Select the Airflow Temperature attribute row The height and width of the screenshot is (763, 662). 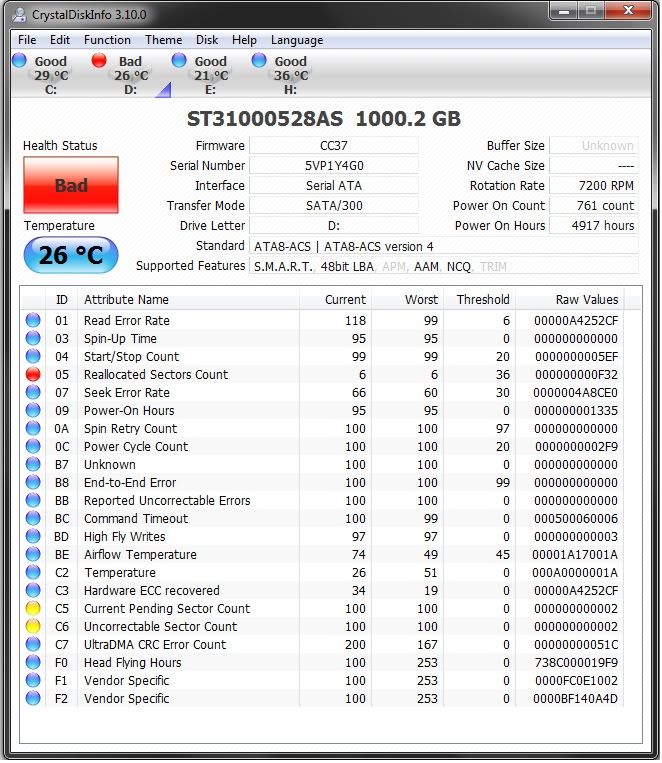140,555
